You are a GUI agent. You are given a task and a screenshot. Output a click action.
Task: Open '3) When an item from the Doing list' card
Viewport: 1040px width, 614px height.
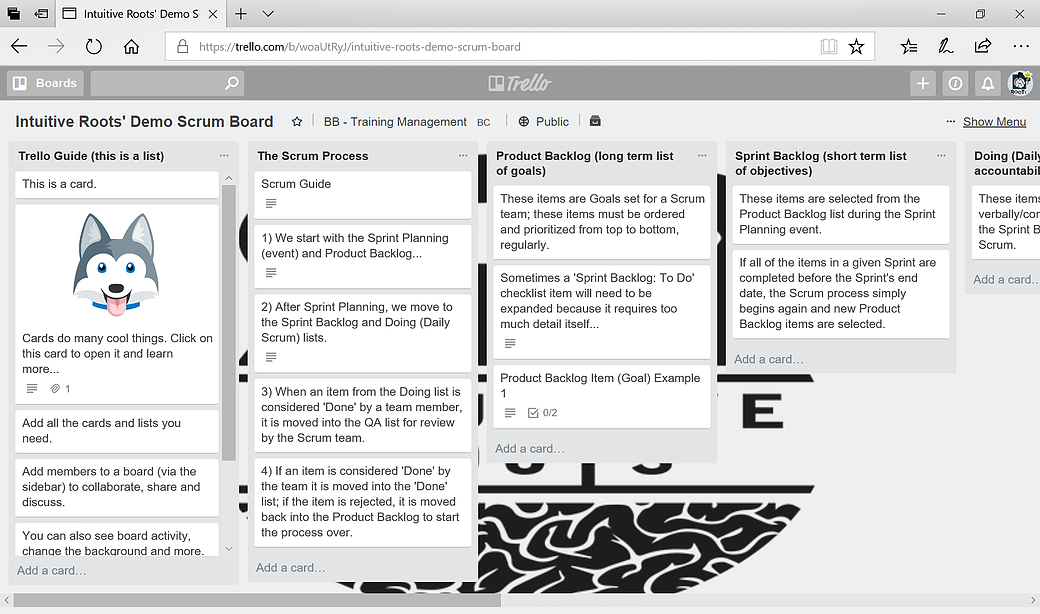[362, 415]
